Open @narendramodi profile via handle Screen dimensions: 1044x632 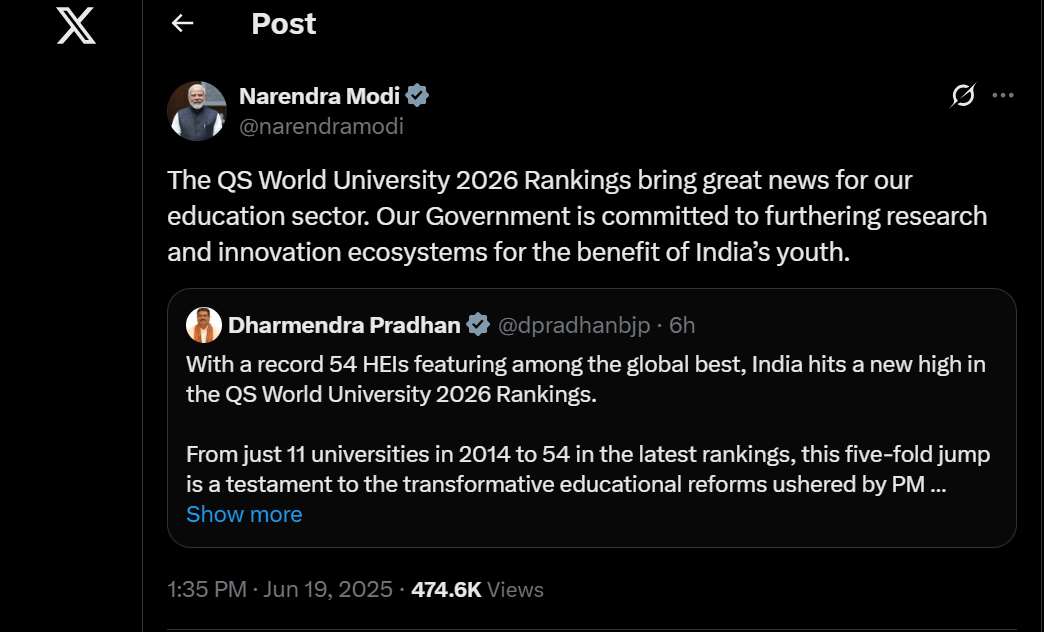coord(321,126)
